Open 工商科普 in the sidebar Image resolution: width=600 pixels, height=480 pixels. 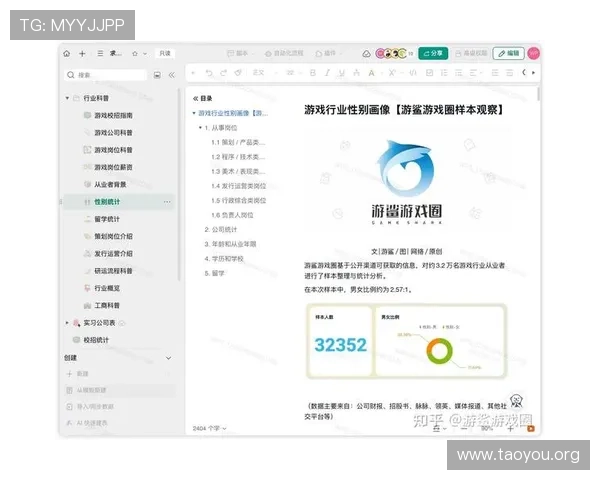(107, 305)
